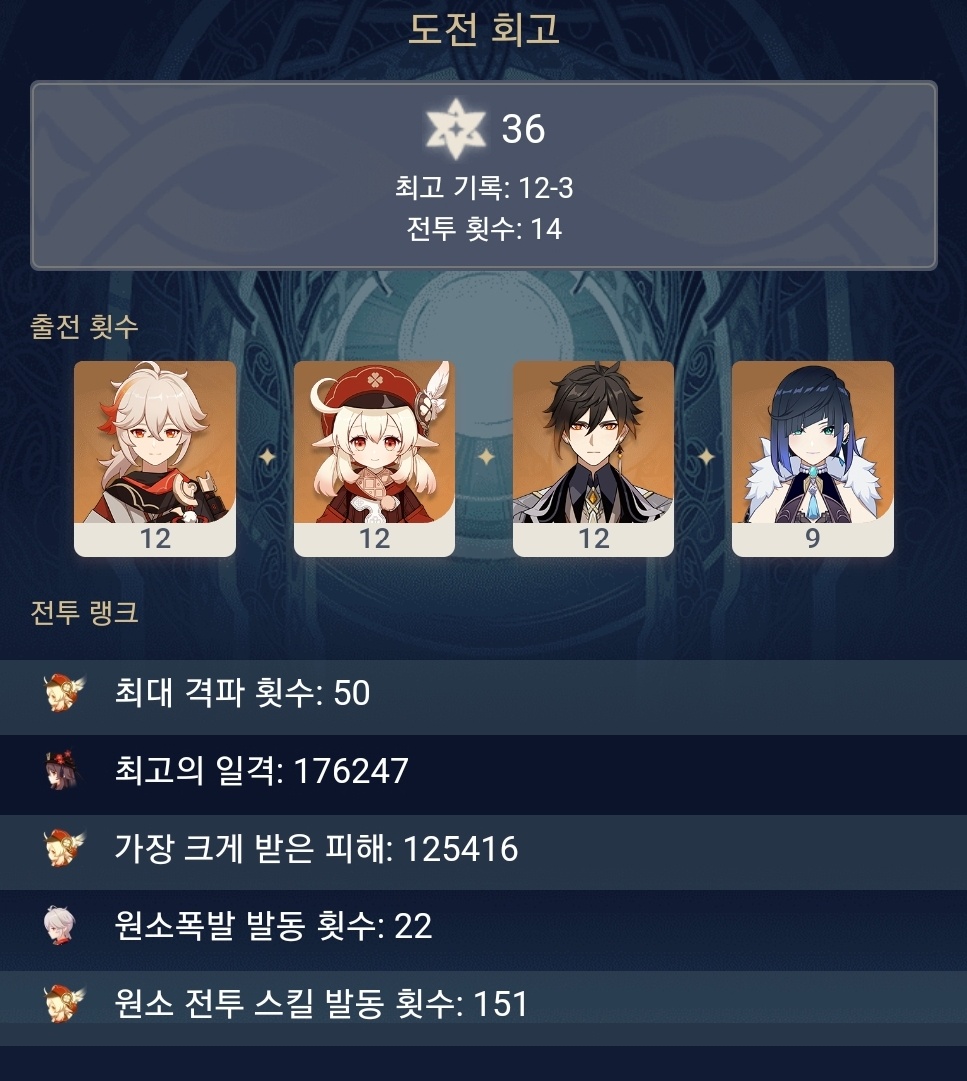Click Klee's icon beside 원소 전투 스킬 발동 횟수
The height and width of the screenshot is (1081, 967).
coord(63,1003)
